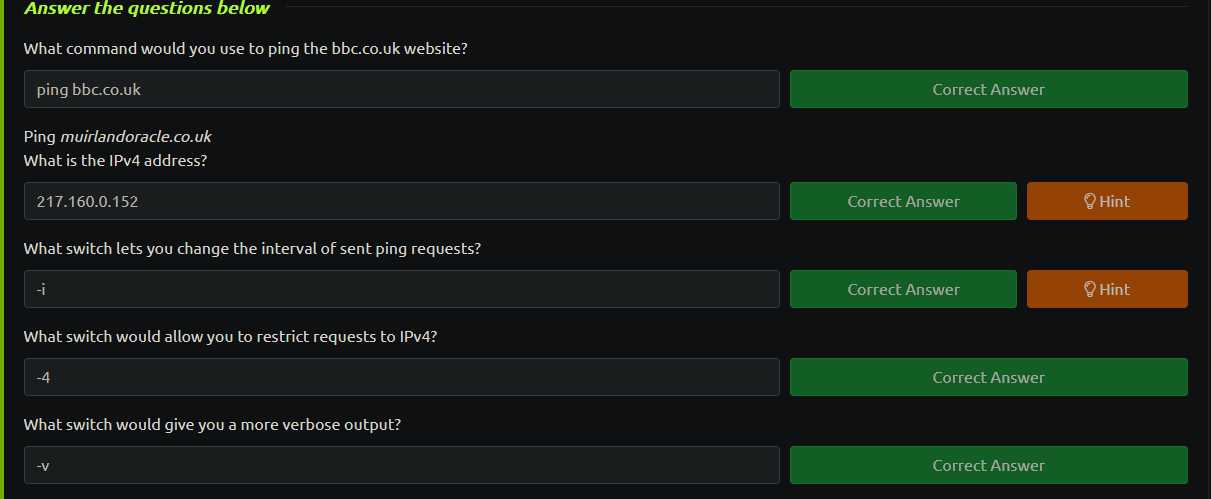Click the question about more verbose output

click(x=212, y=424)
